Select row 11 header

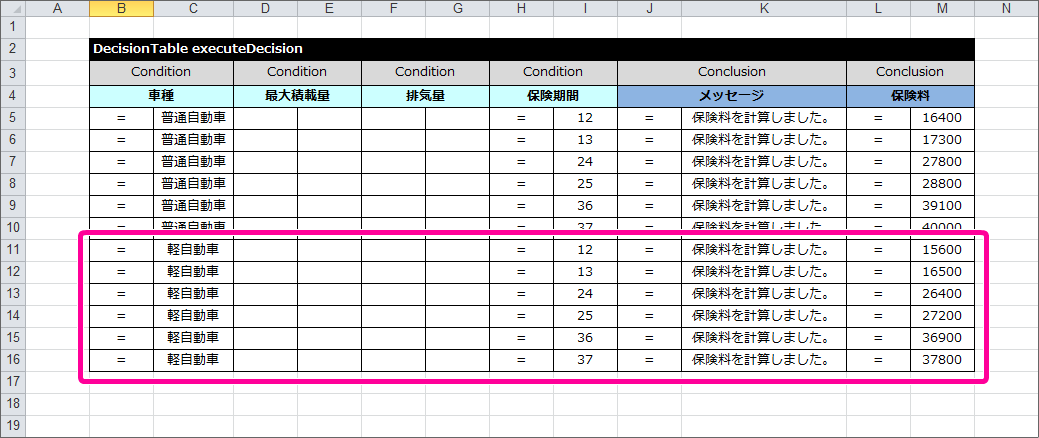tap(12, 250)
